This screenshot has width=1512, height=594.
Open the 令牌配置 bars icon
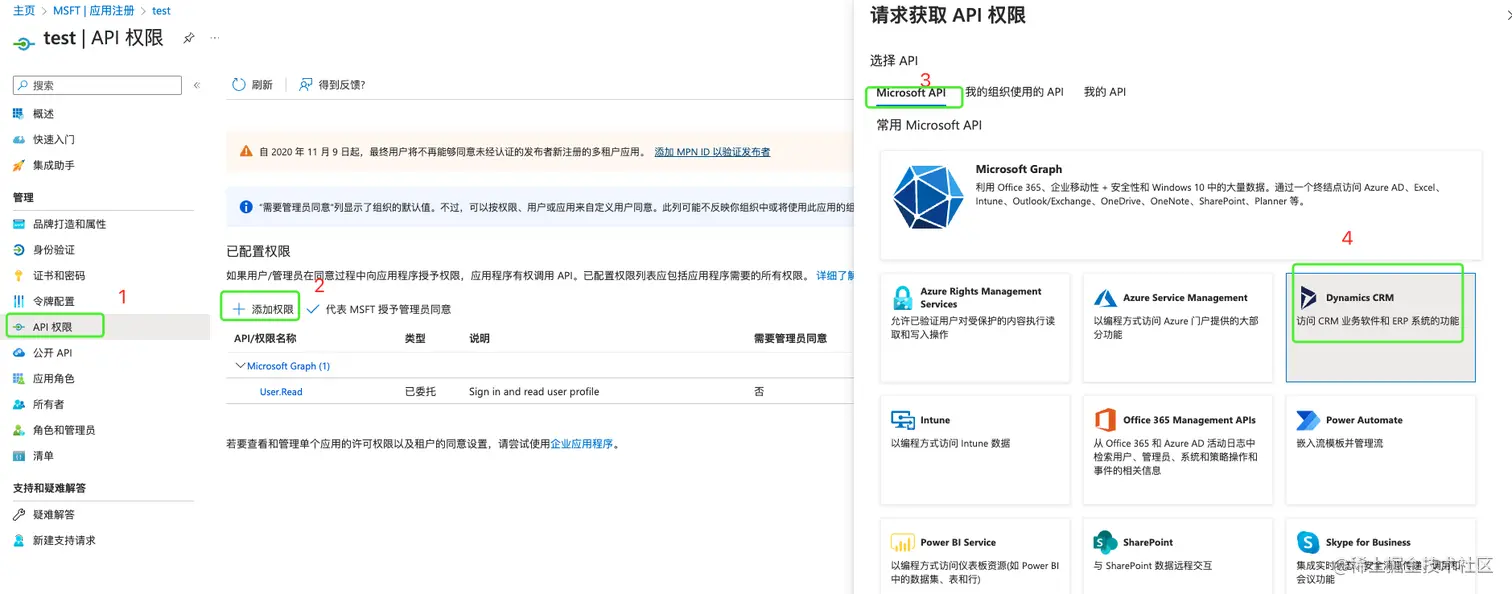click(x=18, y=301)
